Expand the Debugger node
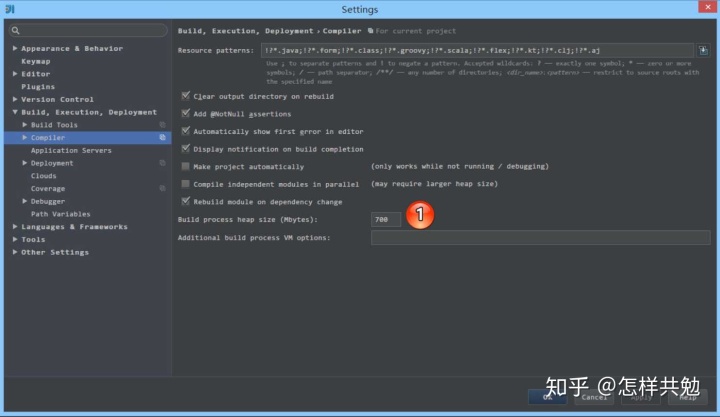 (24, 201)
